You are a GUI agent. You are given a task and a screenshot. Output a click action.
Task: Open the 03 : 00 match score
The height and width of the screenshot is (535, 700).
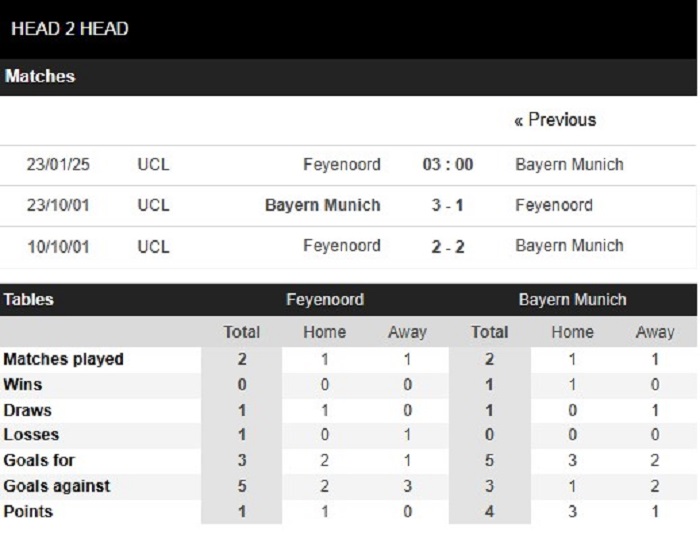(x=448, y=164)
